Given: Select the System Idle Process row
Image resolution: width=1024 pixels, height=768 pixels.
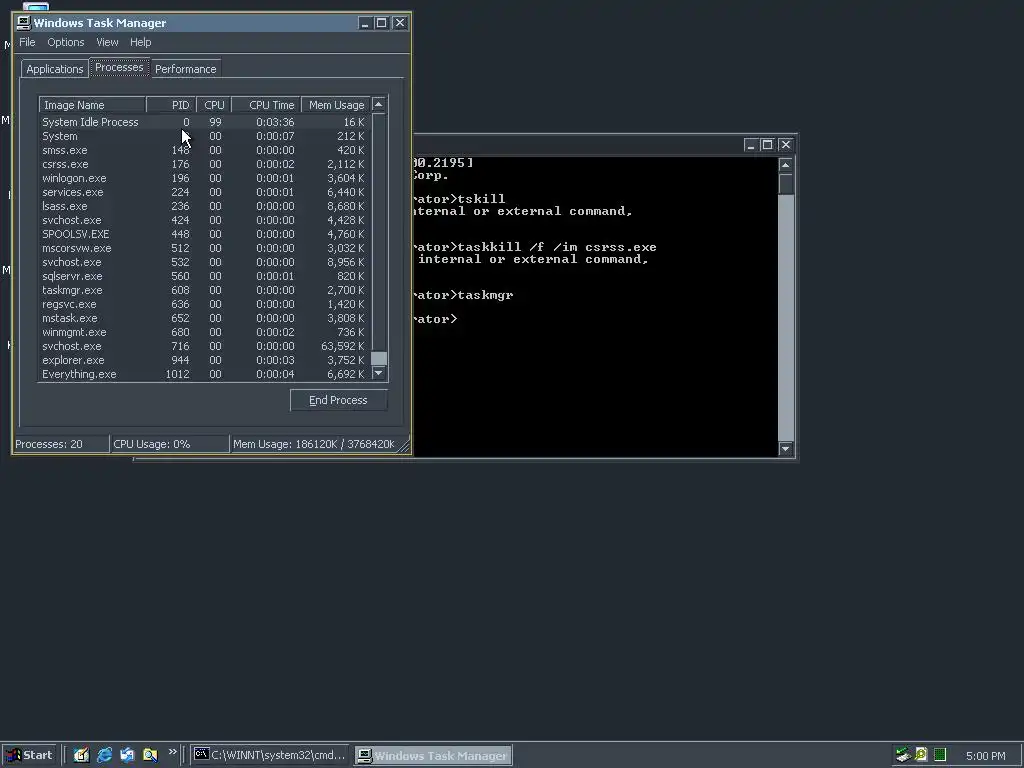Looking at the screenshot, I should pos(204,122).
